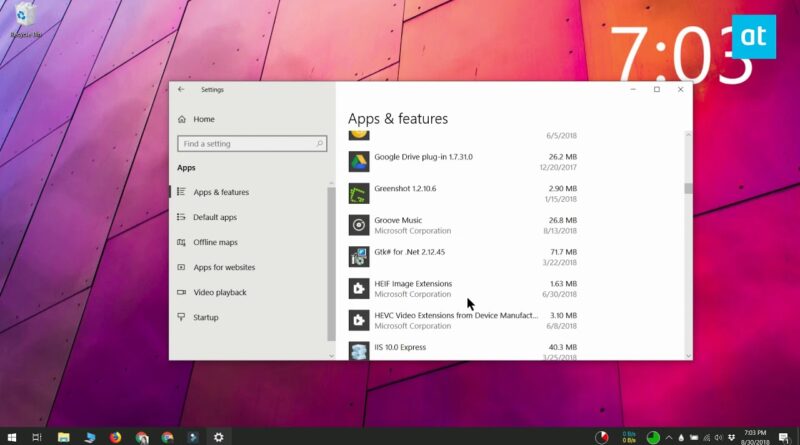800x445 pixels.
Task: Click the Startup sidebar icon
Action: coord(181,317)
